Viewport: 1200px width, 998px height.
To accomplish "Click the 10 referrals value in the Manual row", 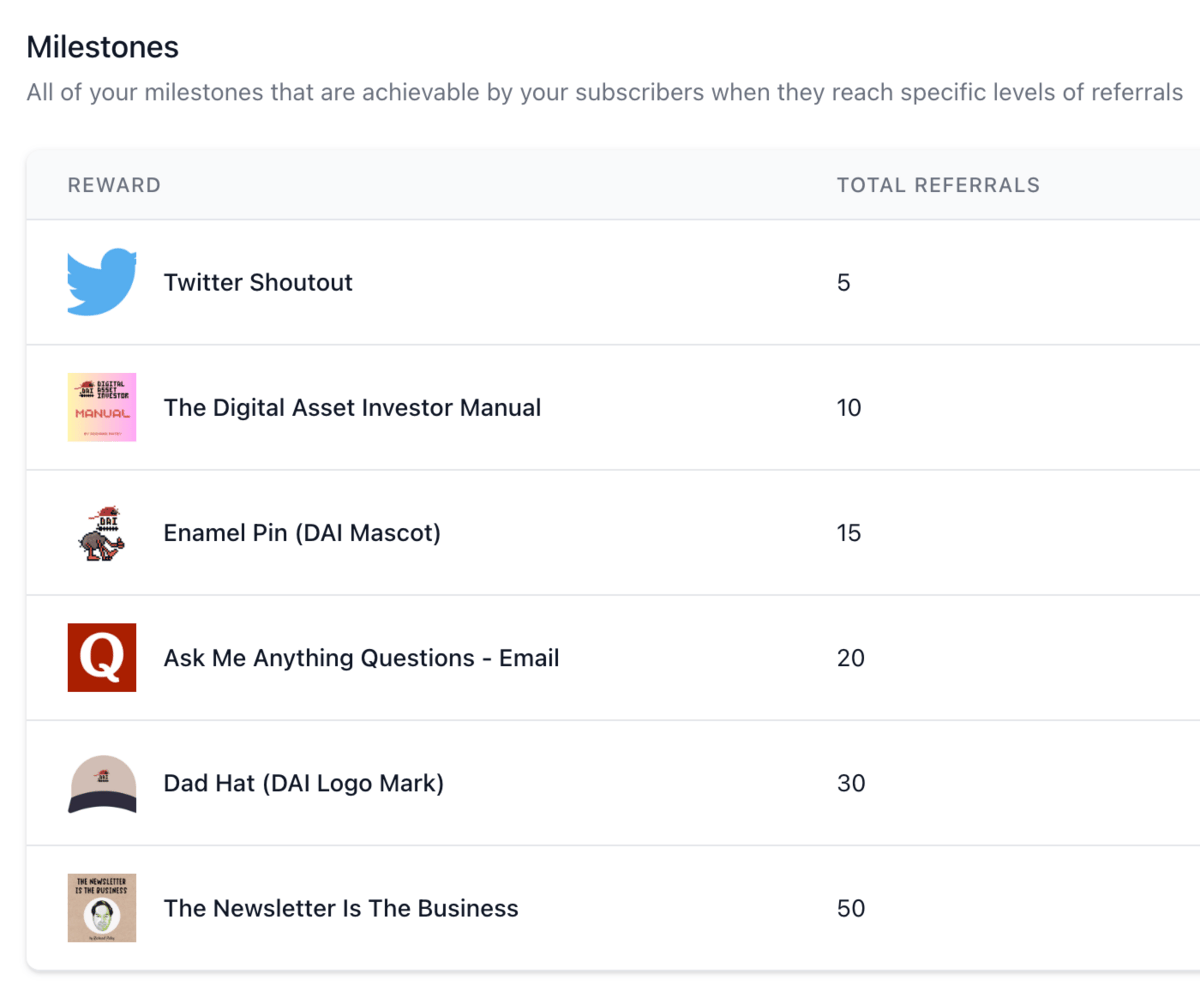I will pos(849,408).
